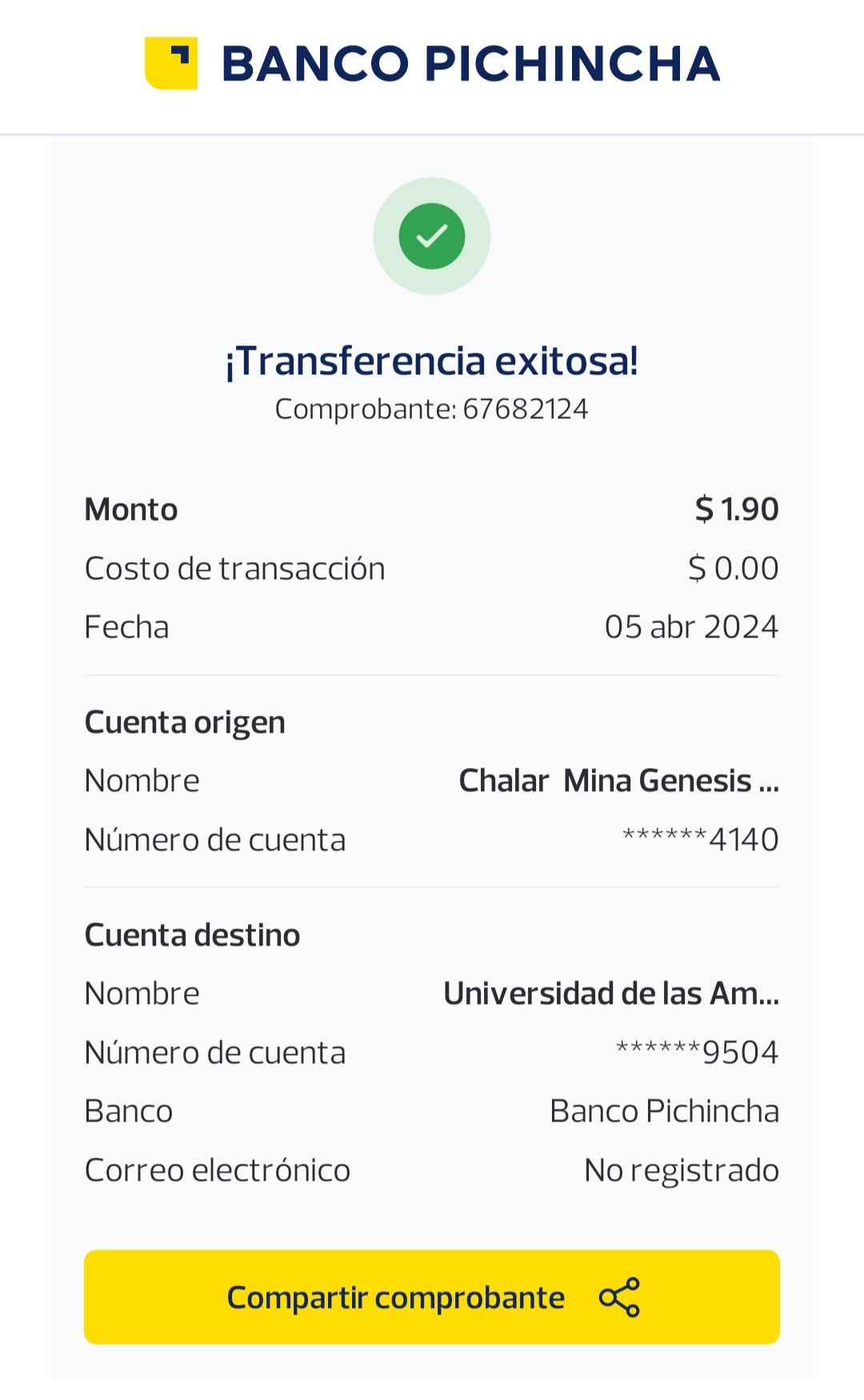Click the BANCO PICHINCHA header text
The image size is (864, 1400).
pyautogui.click(x=470, y=64)
